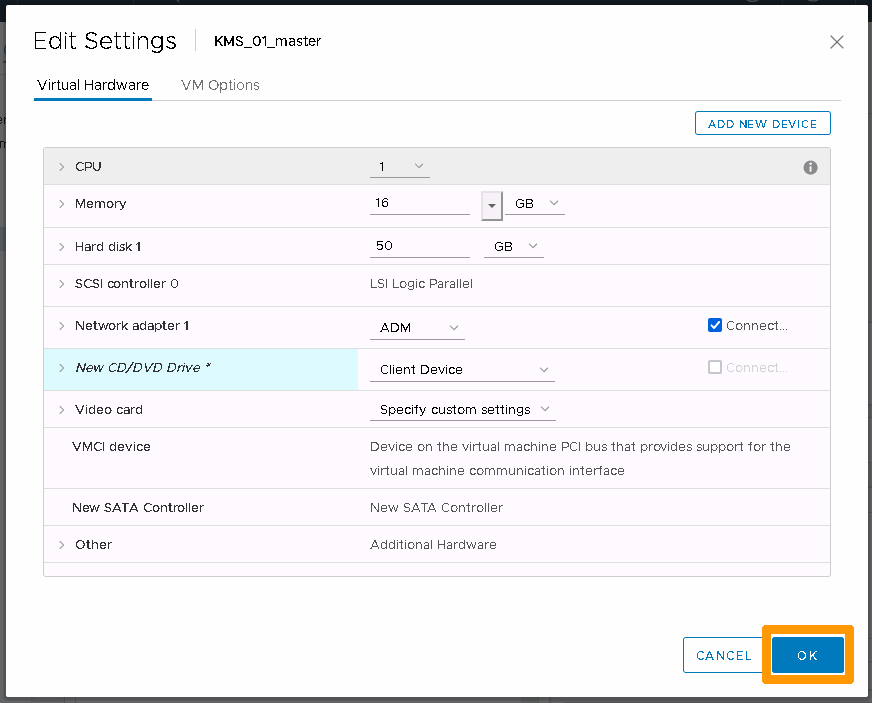Viewport: 872px width, 703px height.
Task: Click the CPU info icon
Action: pos(811,167)
